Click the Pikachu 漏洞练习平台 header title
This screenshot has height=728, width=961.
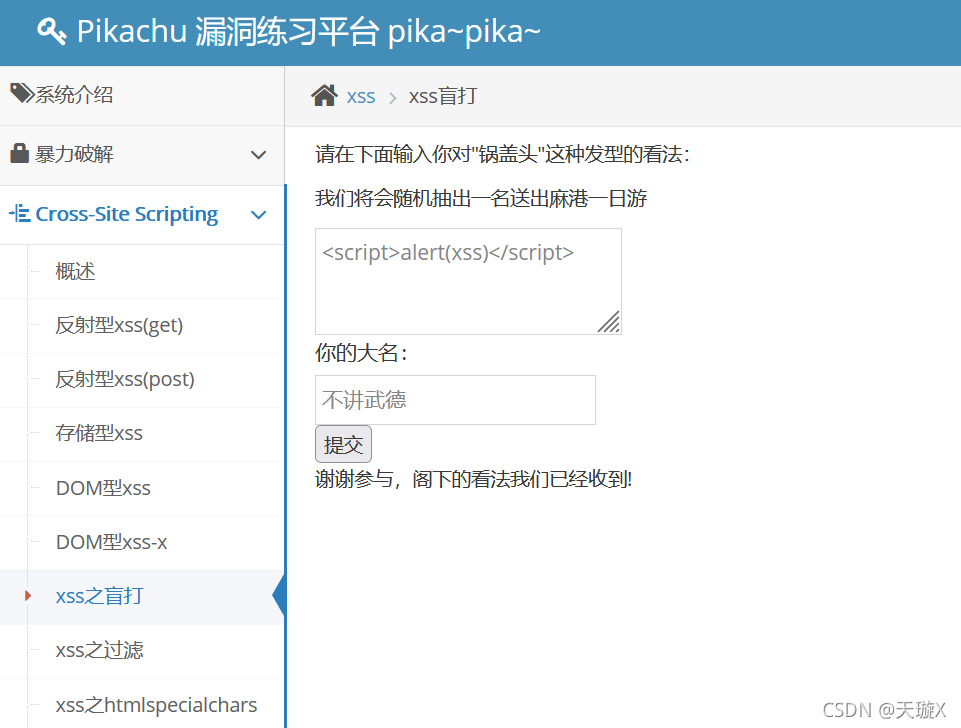[308, 31]
